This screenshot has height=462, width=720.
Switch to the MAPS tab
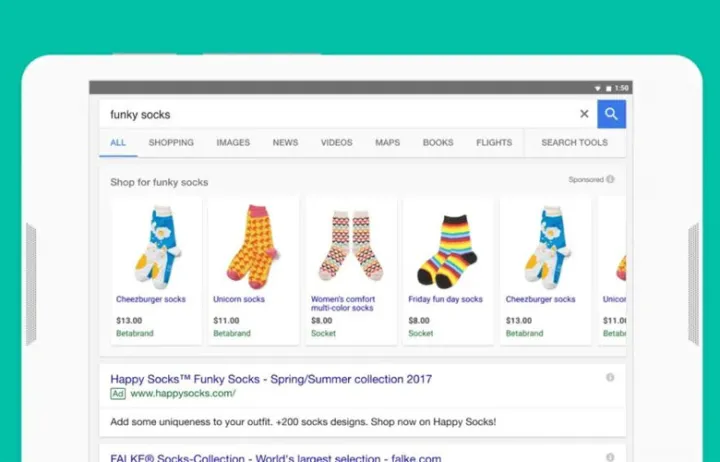click(388, 143)
